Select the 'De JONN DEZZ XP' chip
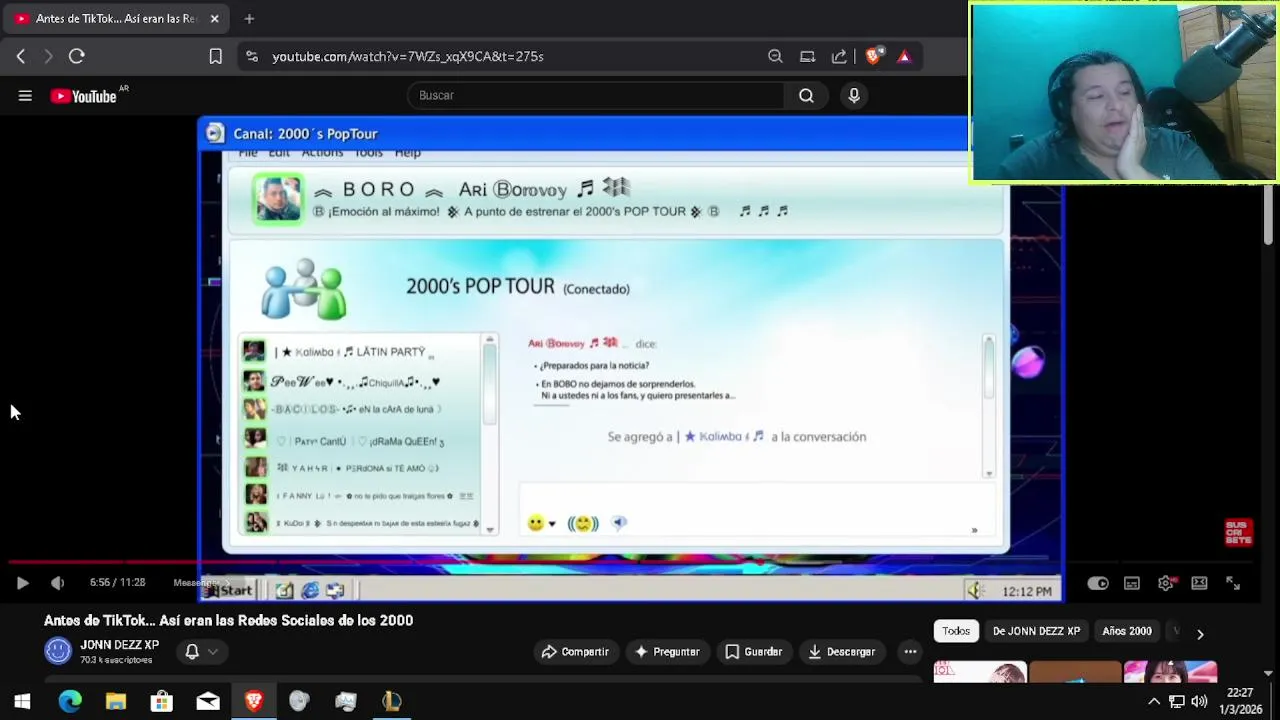Image resolution: width=1280 pixels, height=720 pixels. [x=1036, y=631]
